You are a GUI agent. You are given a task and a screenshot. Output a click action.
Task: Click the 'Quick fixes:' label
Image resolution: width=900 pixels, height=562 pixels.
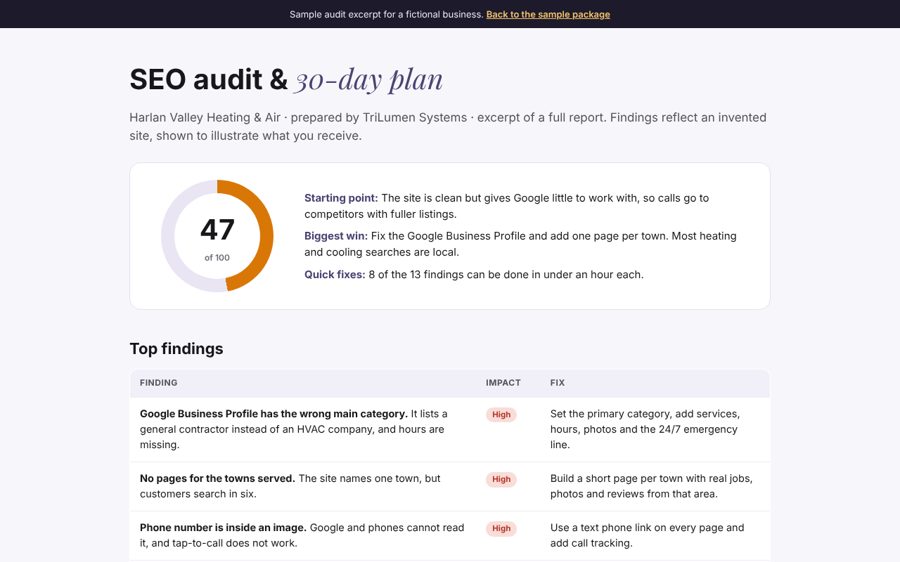(x=335, y=274)
